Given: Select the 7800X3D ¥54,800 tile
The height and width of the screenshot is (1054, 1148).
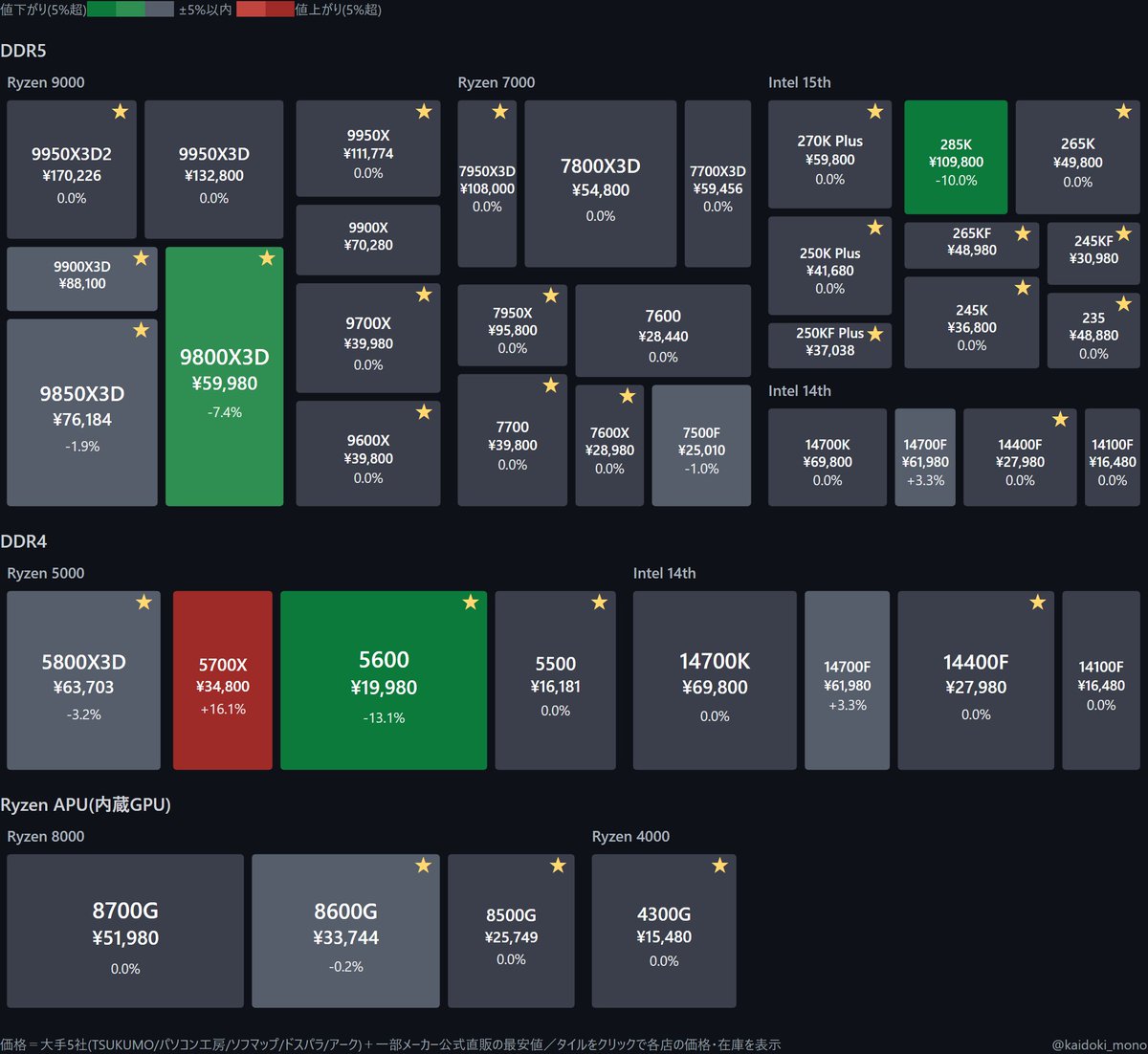Looking at the screenshot, I should [601, 184].
